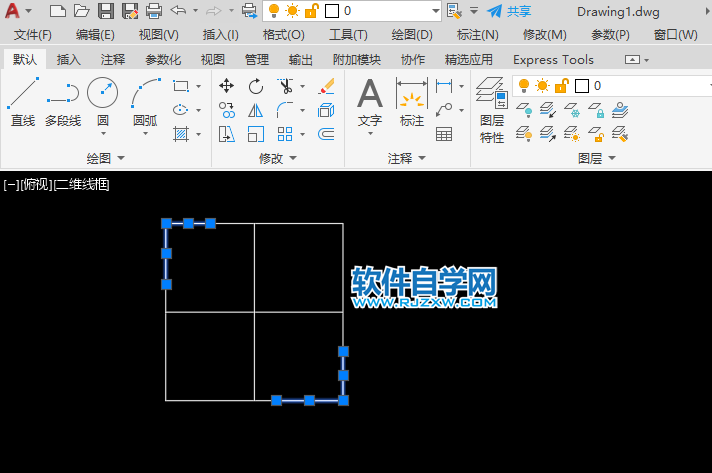Open Layer Properties (图层特性)

pos(492,110)
